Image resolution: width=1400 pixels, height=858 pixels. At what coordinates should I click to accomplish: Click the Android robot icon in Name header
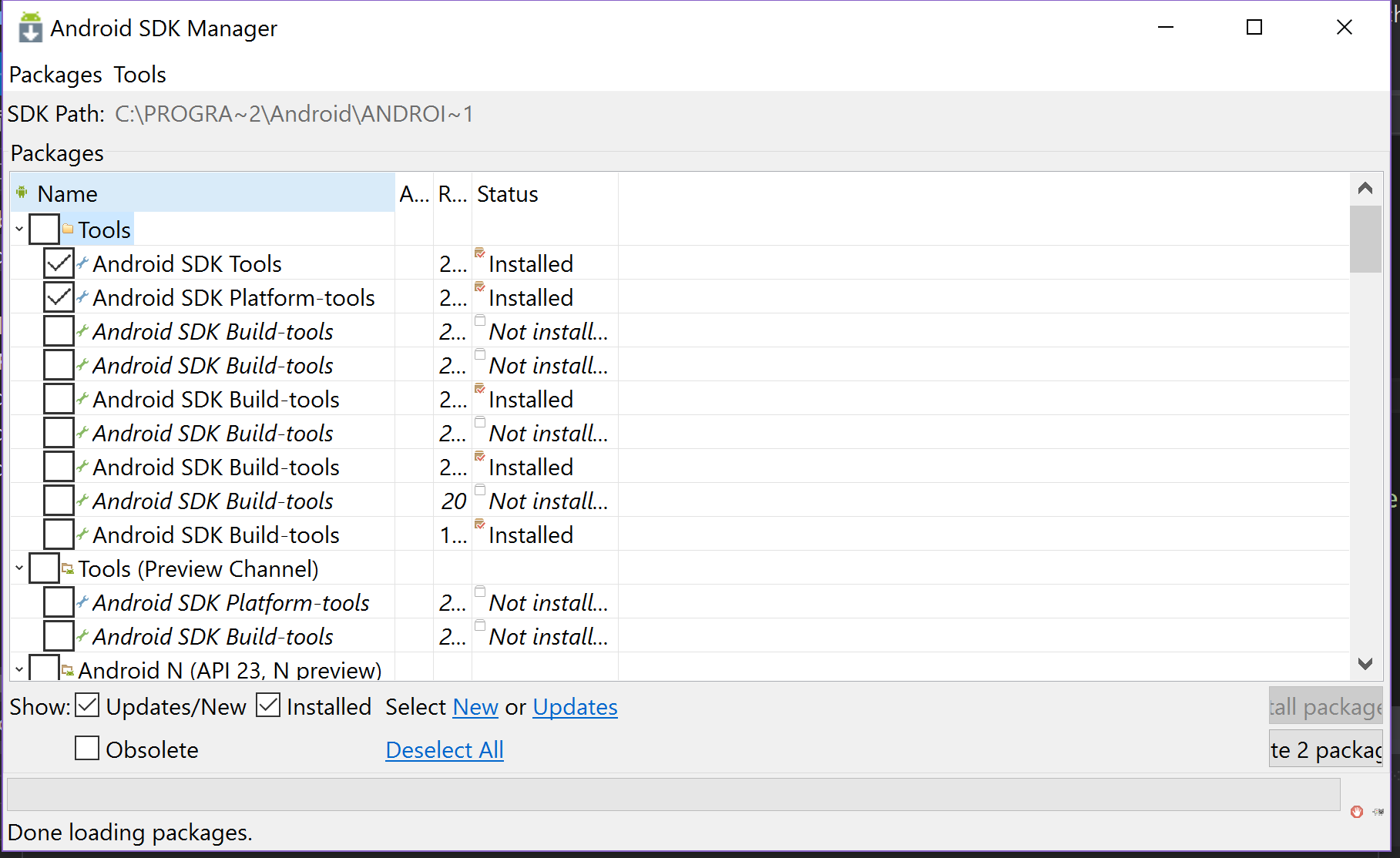[22, 193]
